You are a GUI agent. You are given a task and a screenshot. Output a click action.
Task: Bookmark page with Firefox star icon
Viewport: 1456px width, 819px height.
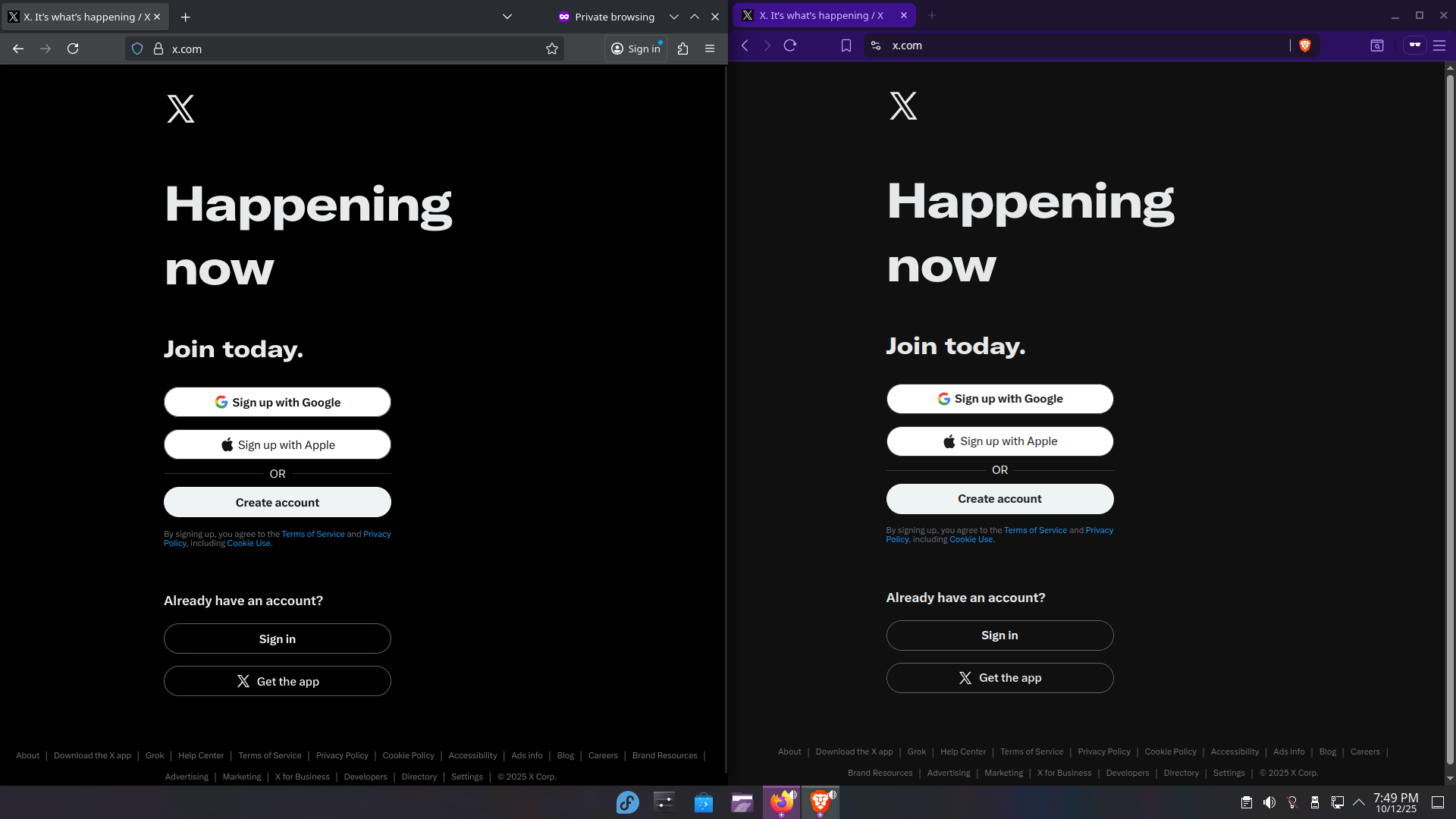click(x=552, y=49)
